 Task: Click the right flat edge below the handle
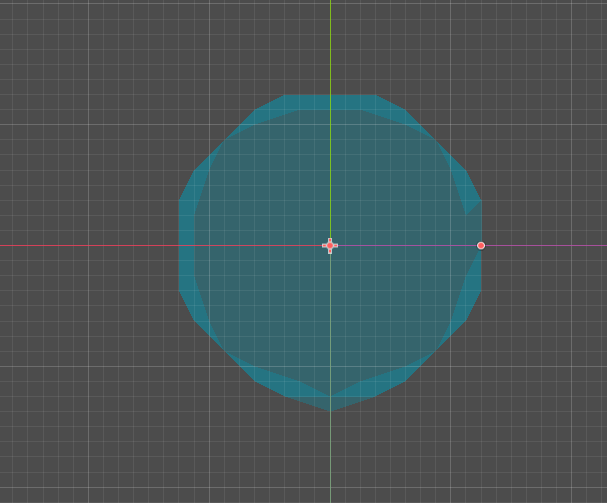(481, 271)
